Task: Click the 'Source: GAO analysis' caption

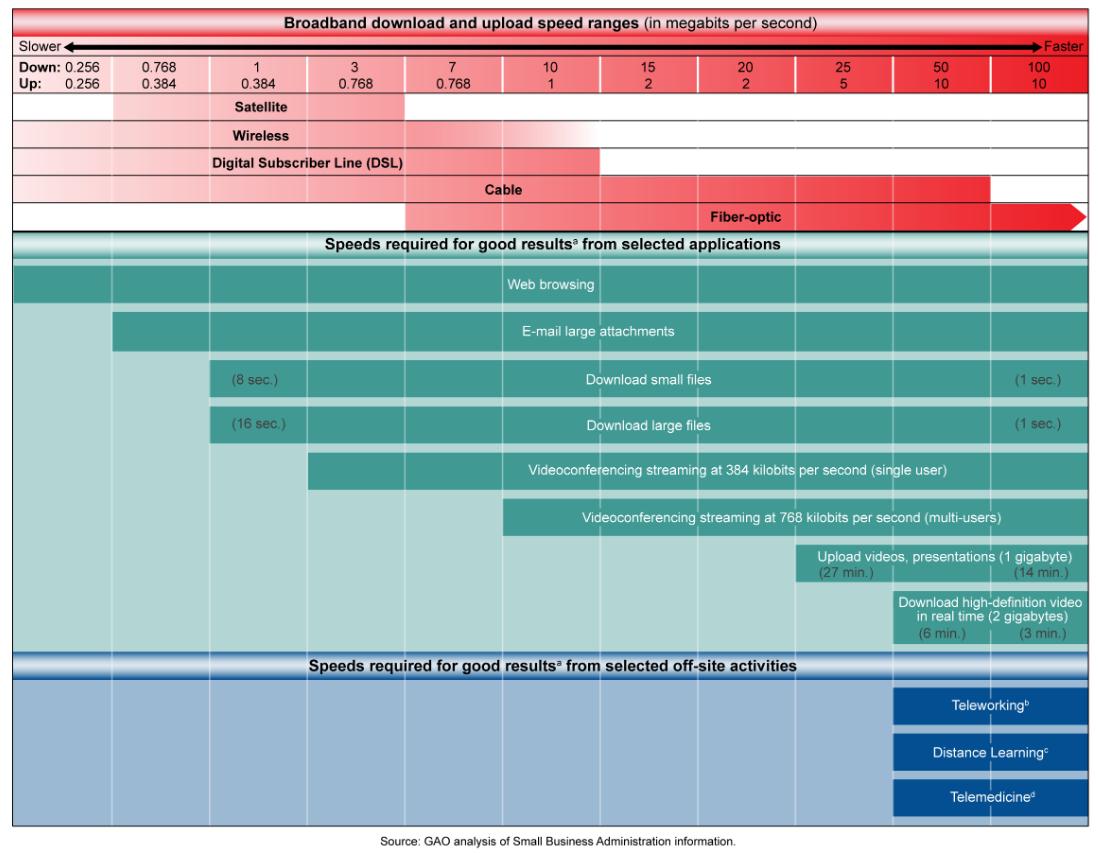Action: coord(557,841)
